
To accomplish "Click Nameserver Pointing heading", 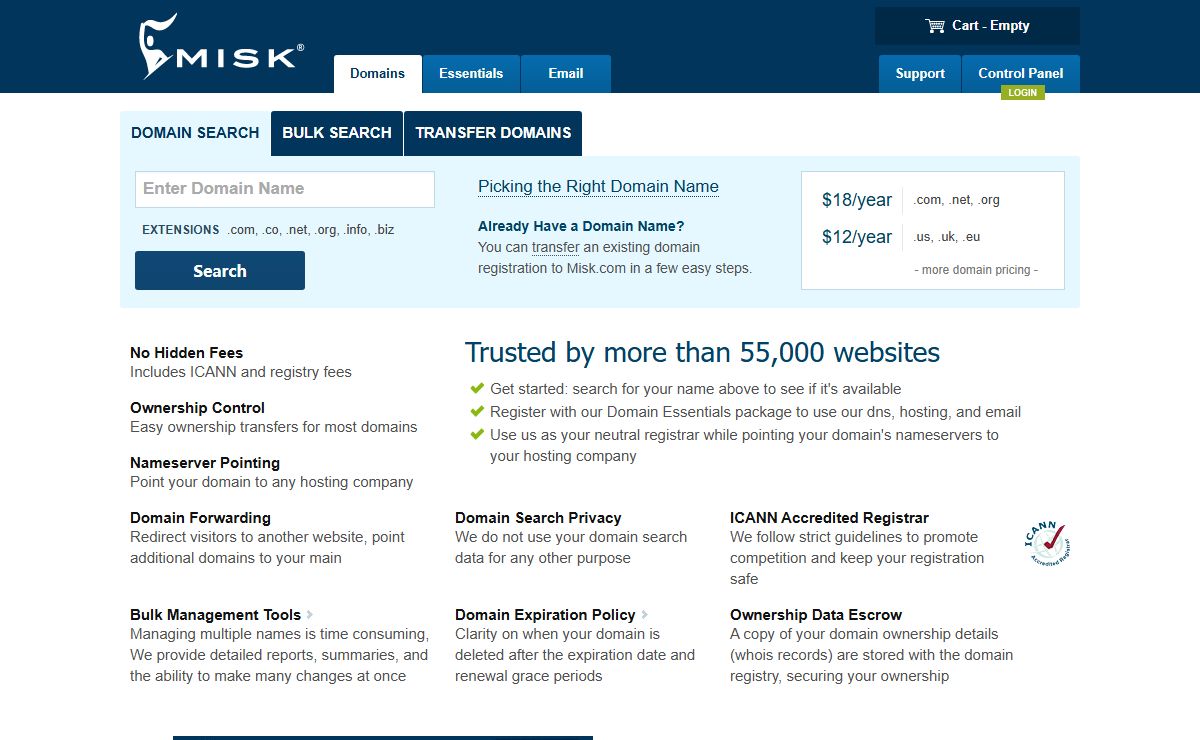I will 205,463.
